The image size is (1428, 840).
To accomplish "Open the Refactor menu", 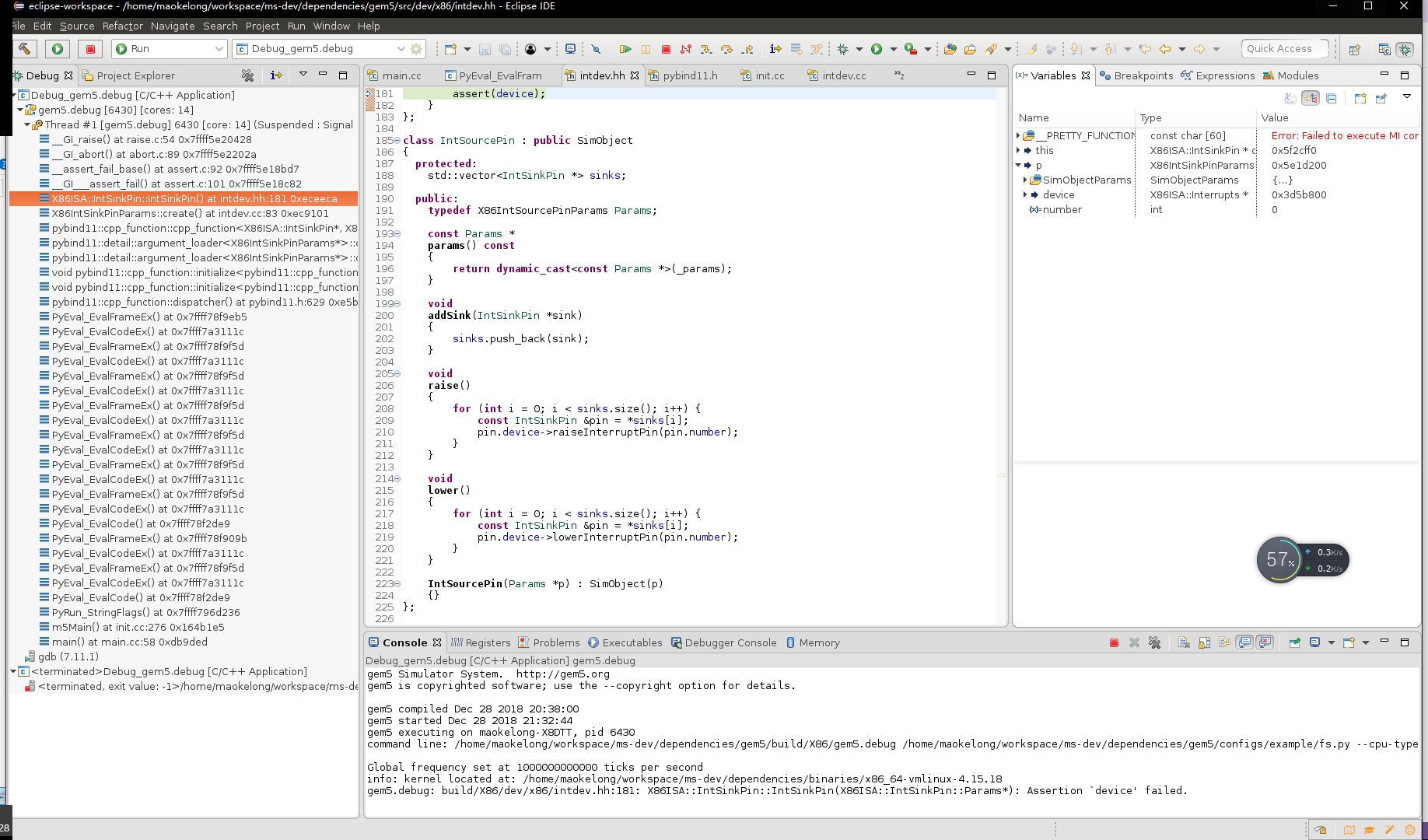I will click(x=122, y=26).
